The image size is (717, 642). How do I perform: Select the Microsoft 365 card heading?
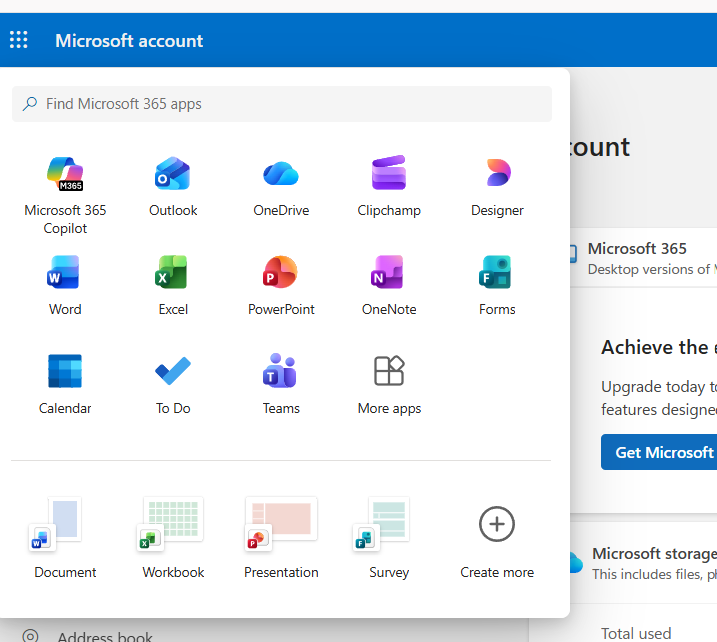[637, 248]
